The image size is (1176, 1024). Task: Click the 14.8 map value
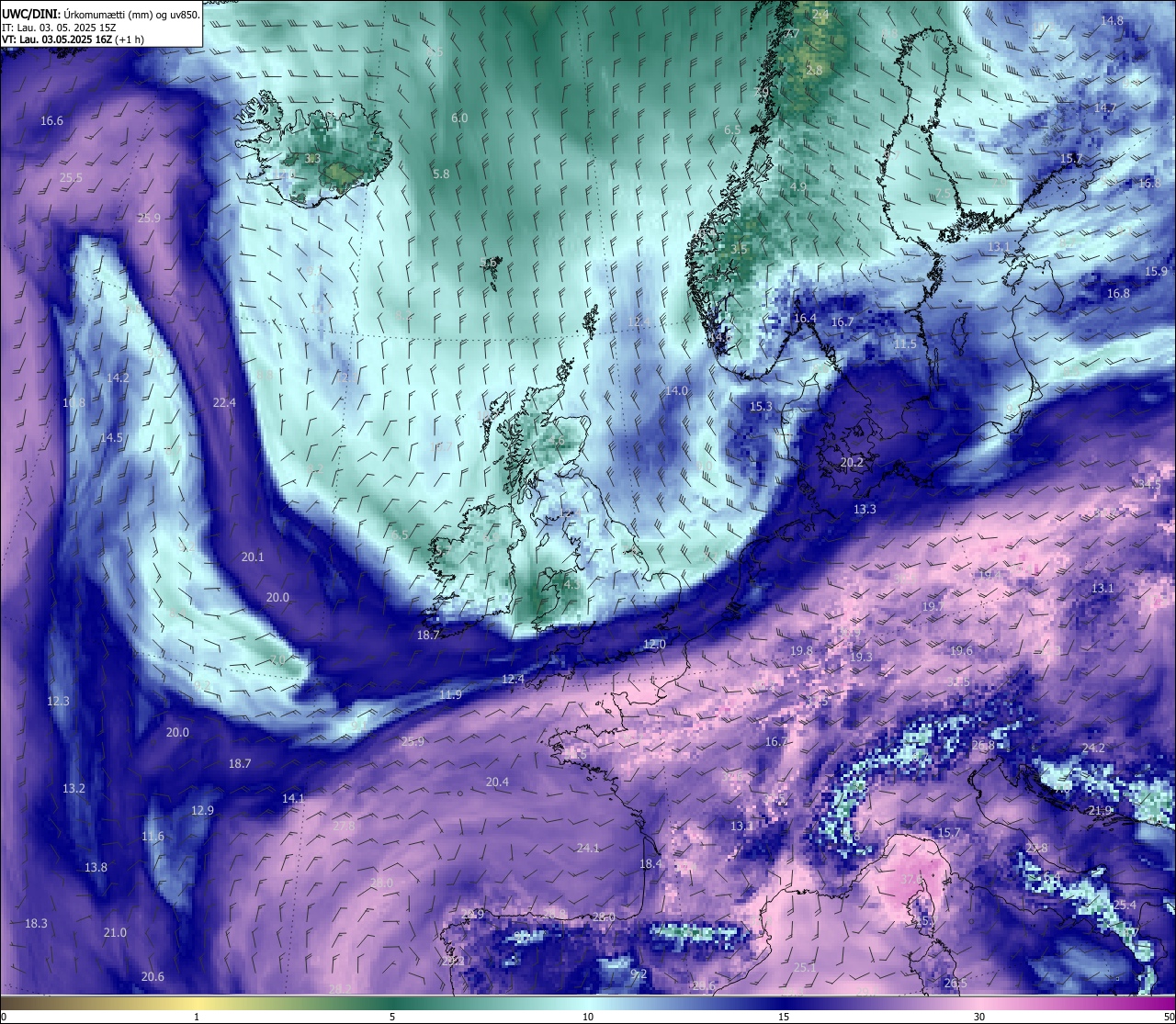point(1112,21)
